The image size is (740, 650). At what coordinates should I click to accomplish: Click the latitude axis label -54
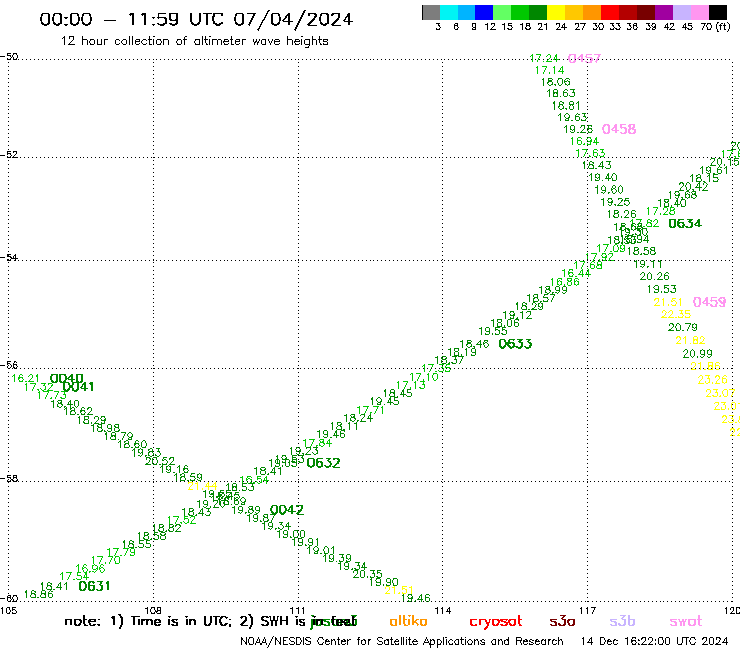click(9, 258)
